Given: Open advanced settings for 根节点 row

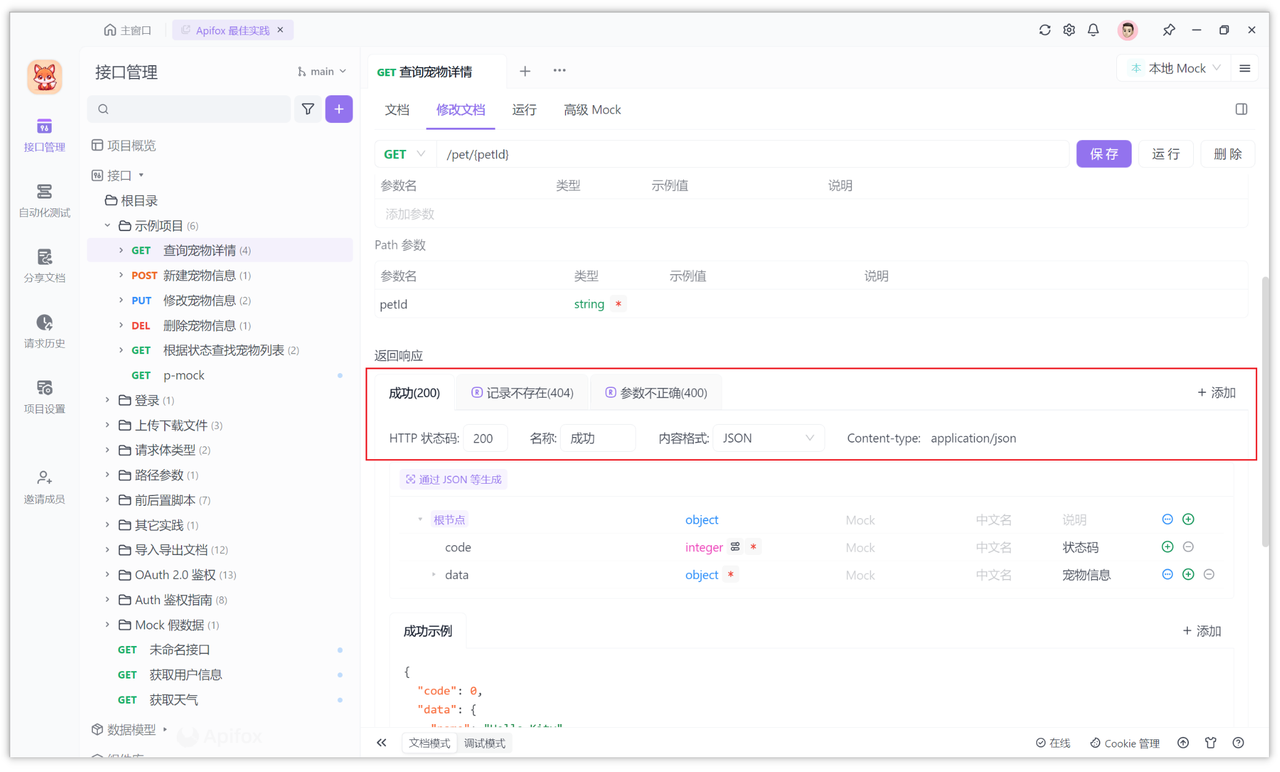Looking at the screenshot, I should tap(1167, 520).
